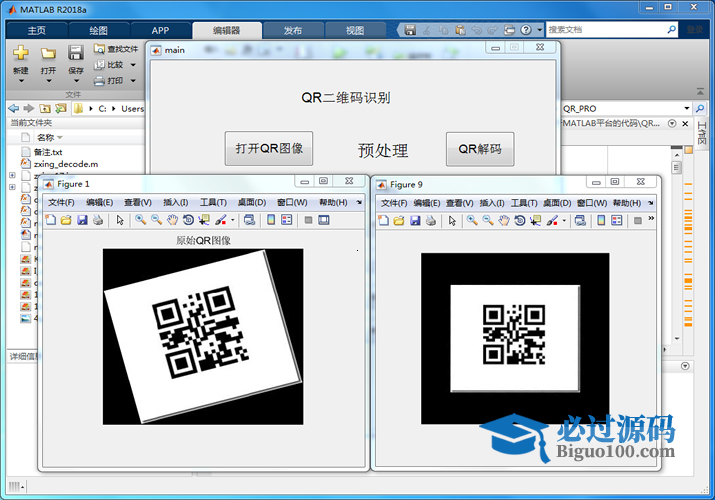The image size is (715, 500).
Task: Click the forward arrow in address bar
Action: (x=29, y=108)
